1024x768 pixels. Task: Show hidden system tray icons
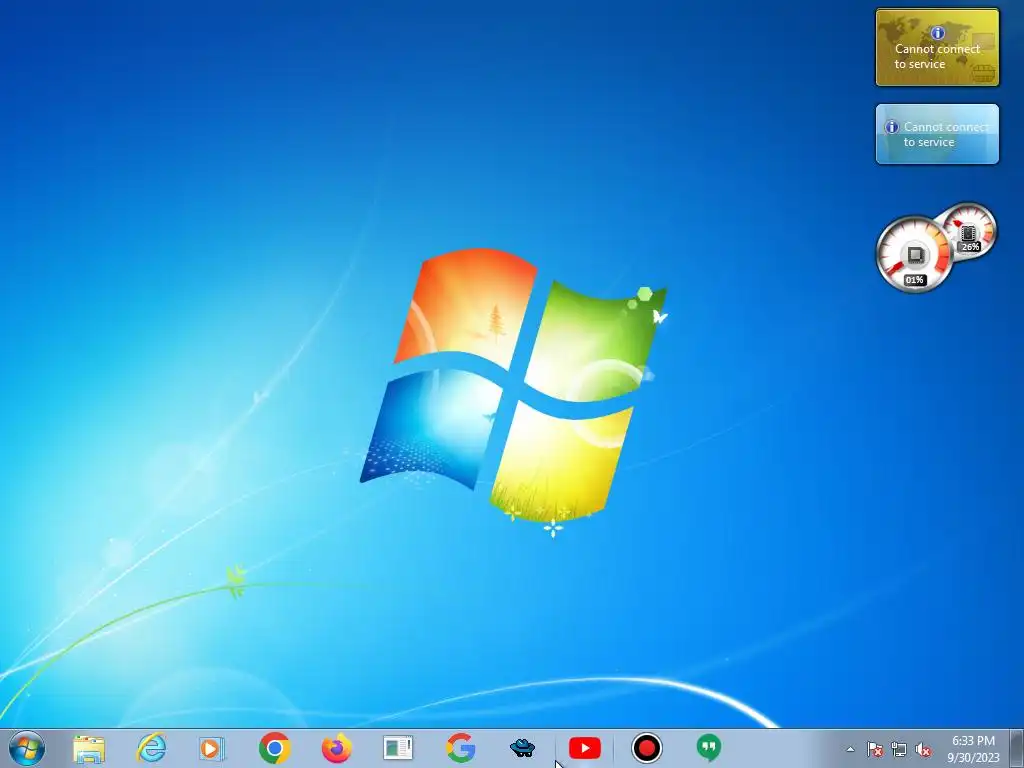pyautogui.click(x=850, y=749)
